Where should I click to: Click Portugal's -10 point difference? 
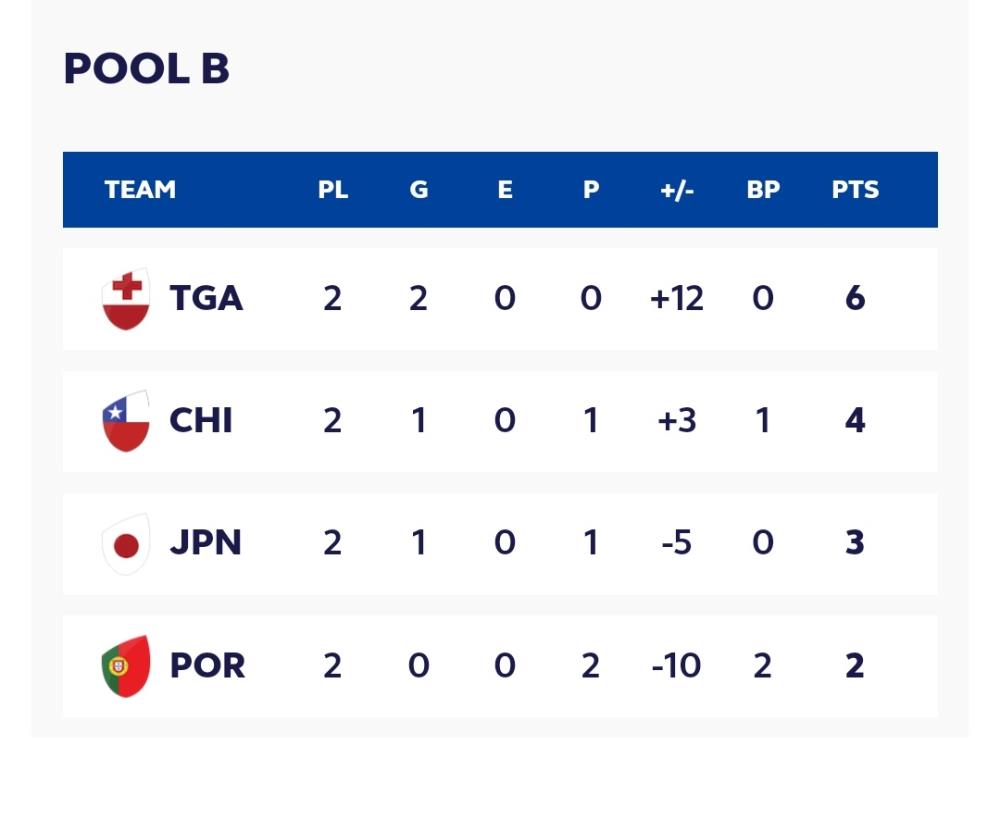(x=677, y=666)
